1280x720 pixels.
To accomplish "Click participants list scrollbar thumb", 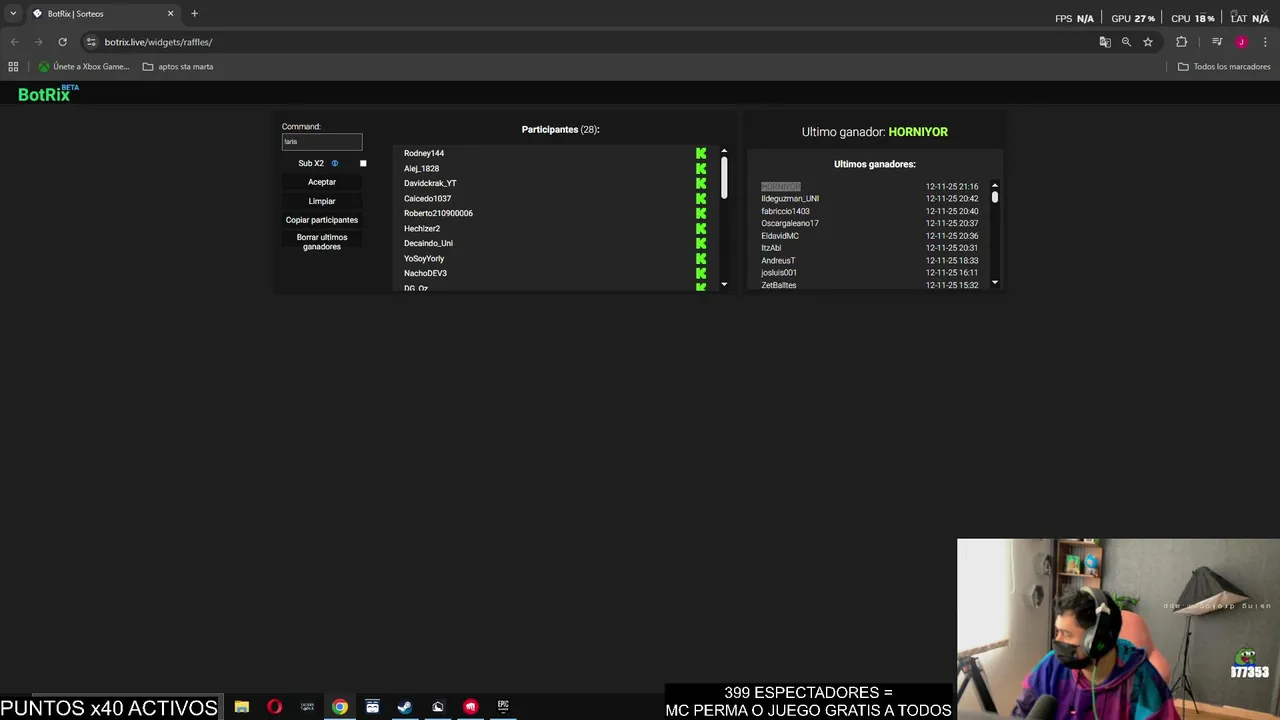I will (x=724, y=178).
